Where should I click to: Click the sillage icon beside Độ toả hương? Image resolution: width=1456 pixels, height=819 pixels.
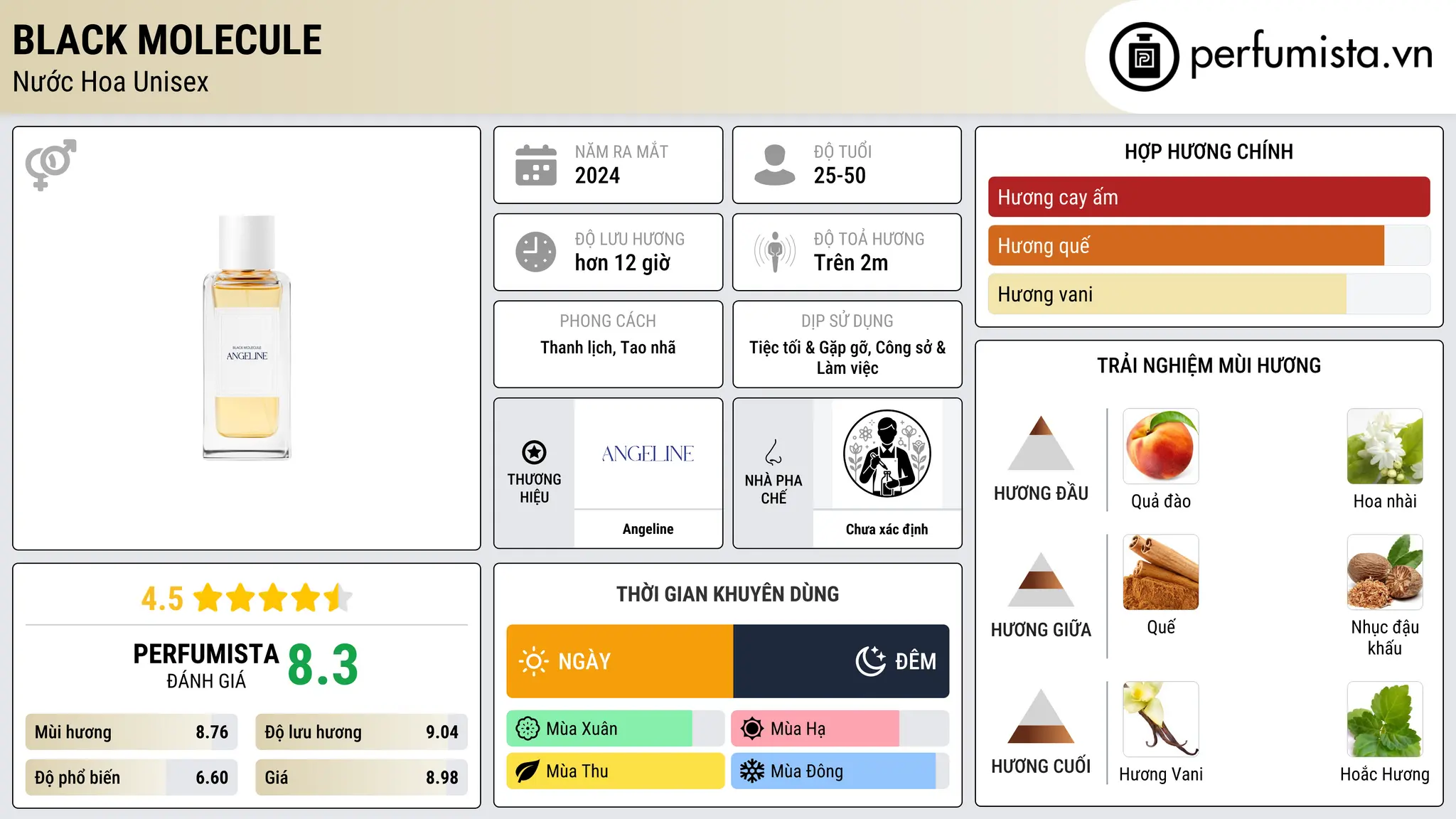[x=774, y=252]
